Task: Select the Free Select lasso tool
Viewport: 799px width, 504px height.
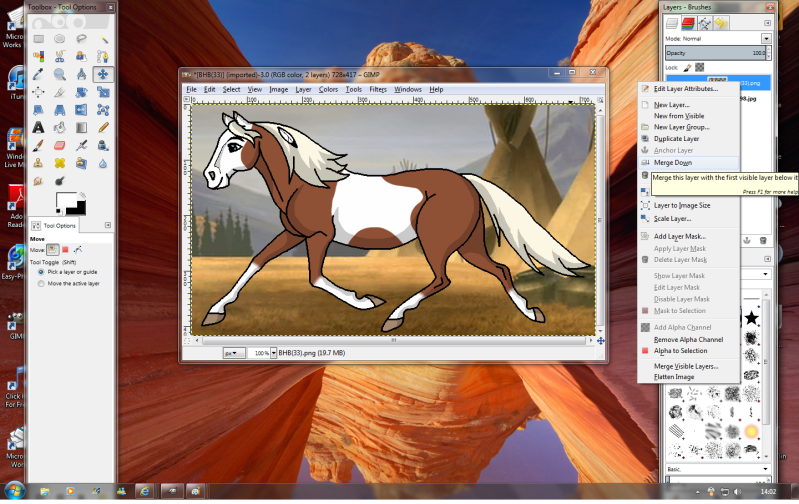Action: point(81,39)
